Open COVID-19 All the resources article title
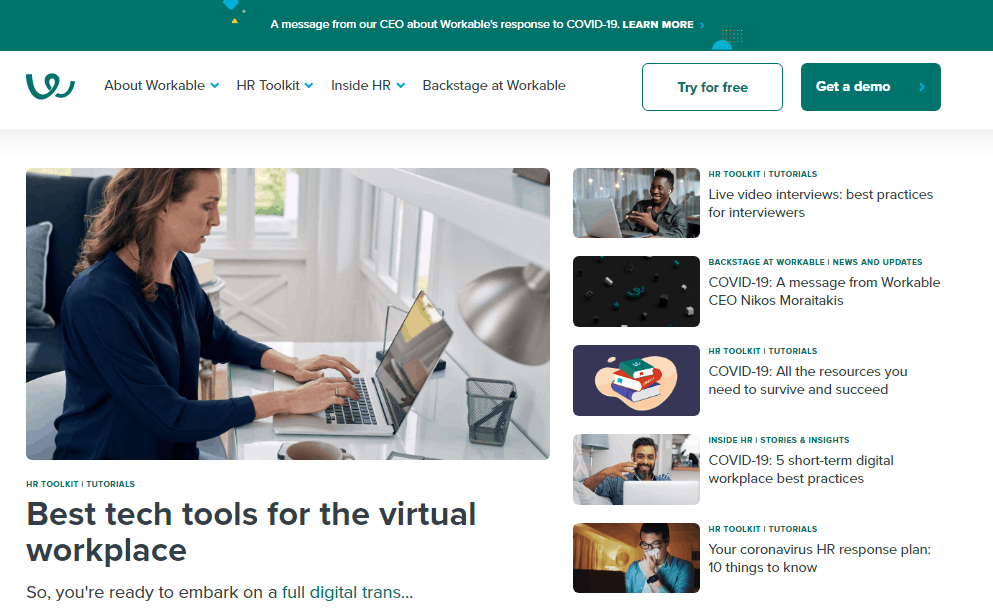993x609 pixels. click(807, 380)
